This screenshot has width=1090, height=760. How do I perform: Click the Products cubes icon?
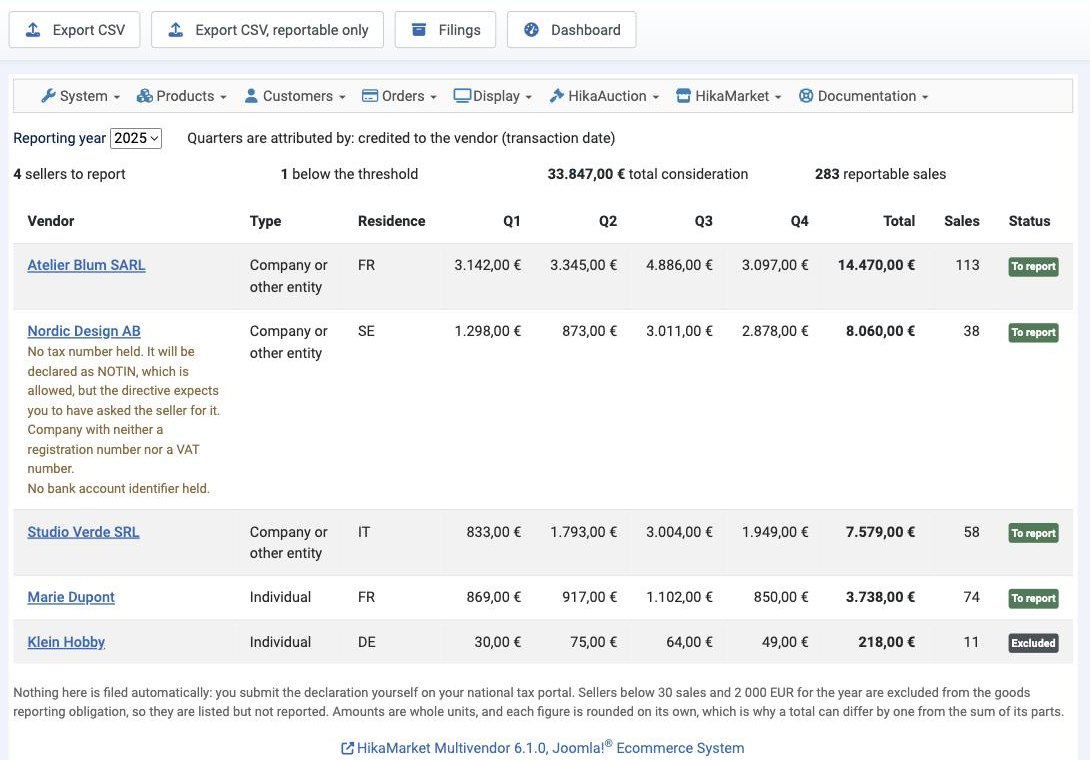click(x=145, y=96)
